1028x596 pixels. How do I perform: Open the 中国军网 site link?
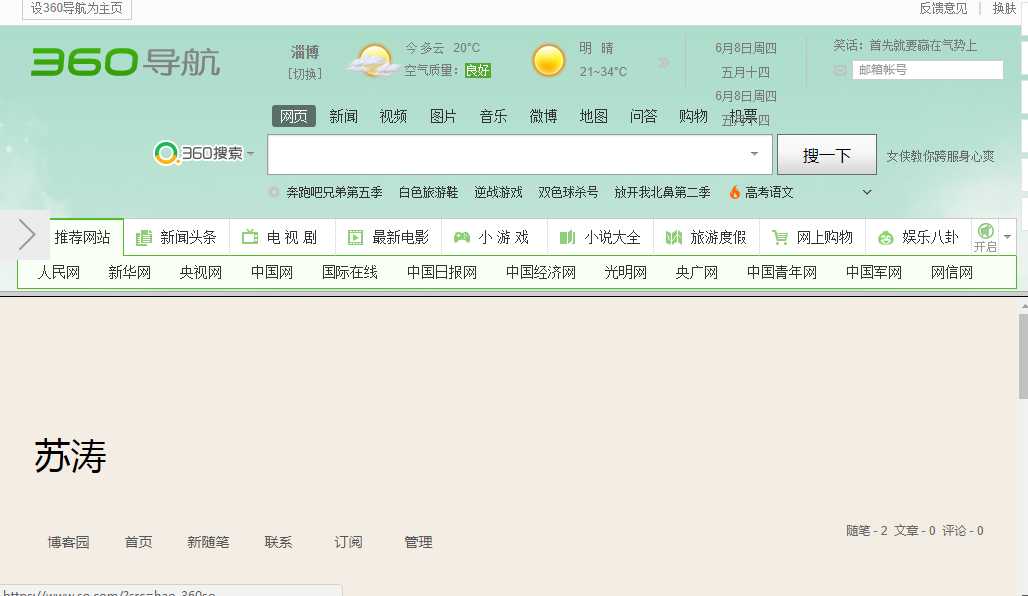click(x=874, y=272)
